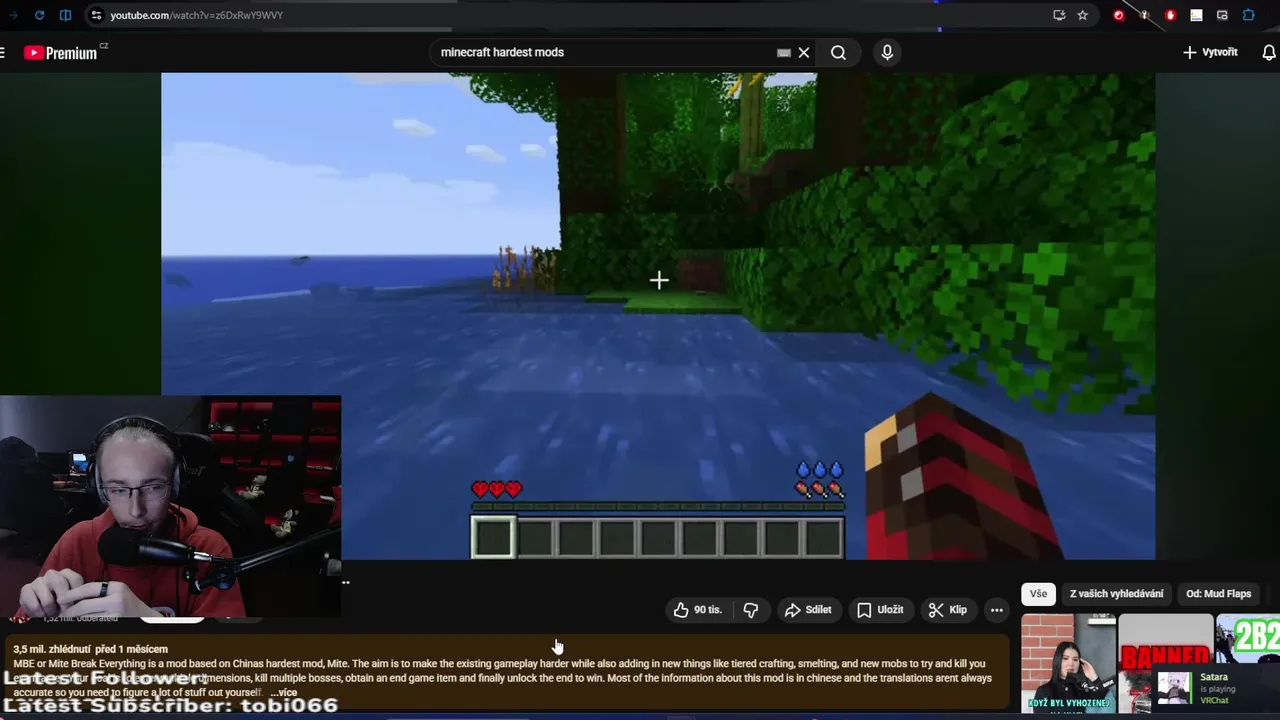Click the Sdílet share button
The width and height of the screenshot is (1280, 720).
(808, 610)
